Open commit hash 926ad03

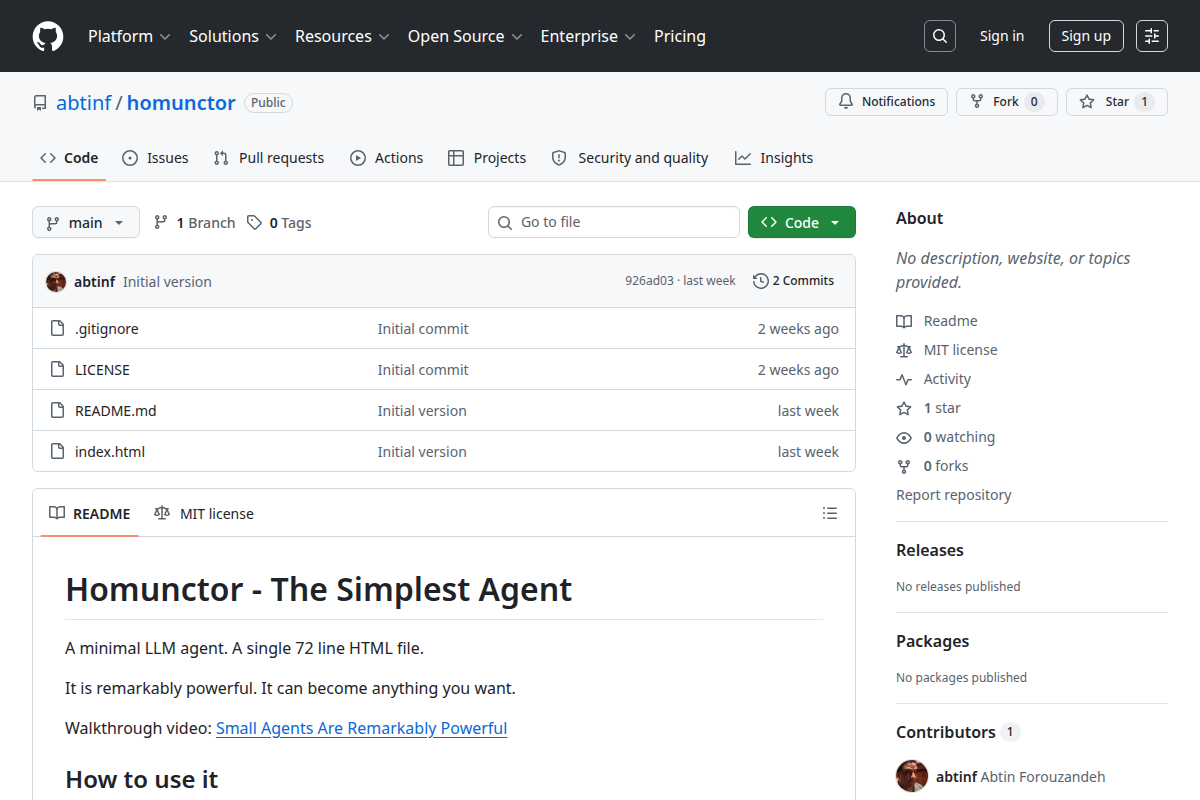[649, 281]
